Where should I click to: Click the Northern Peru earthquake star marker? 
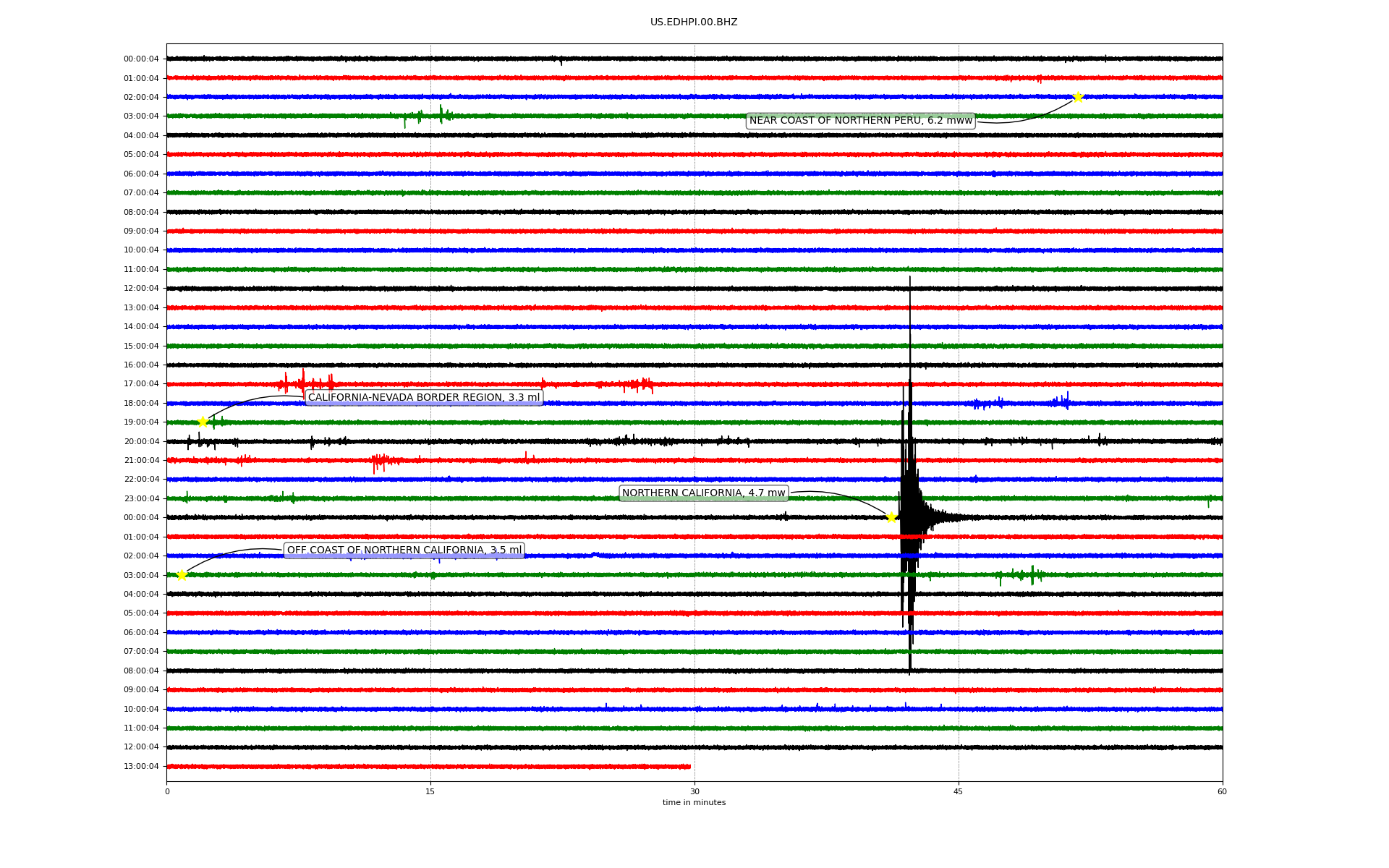coord(1077,97)
